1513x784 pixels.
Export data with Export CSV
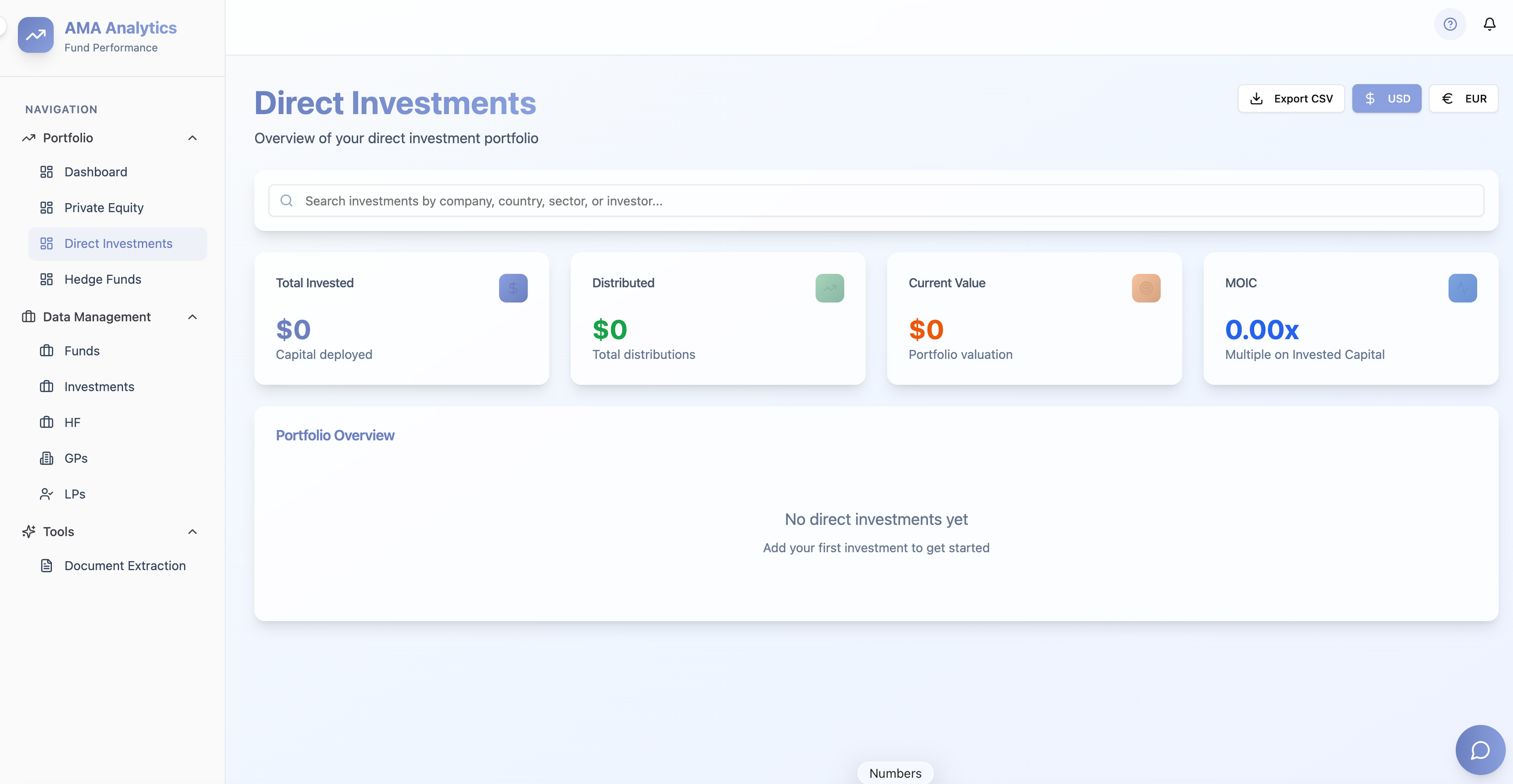1291,99
